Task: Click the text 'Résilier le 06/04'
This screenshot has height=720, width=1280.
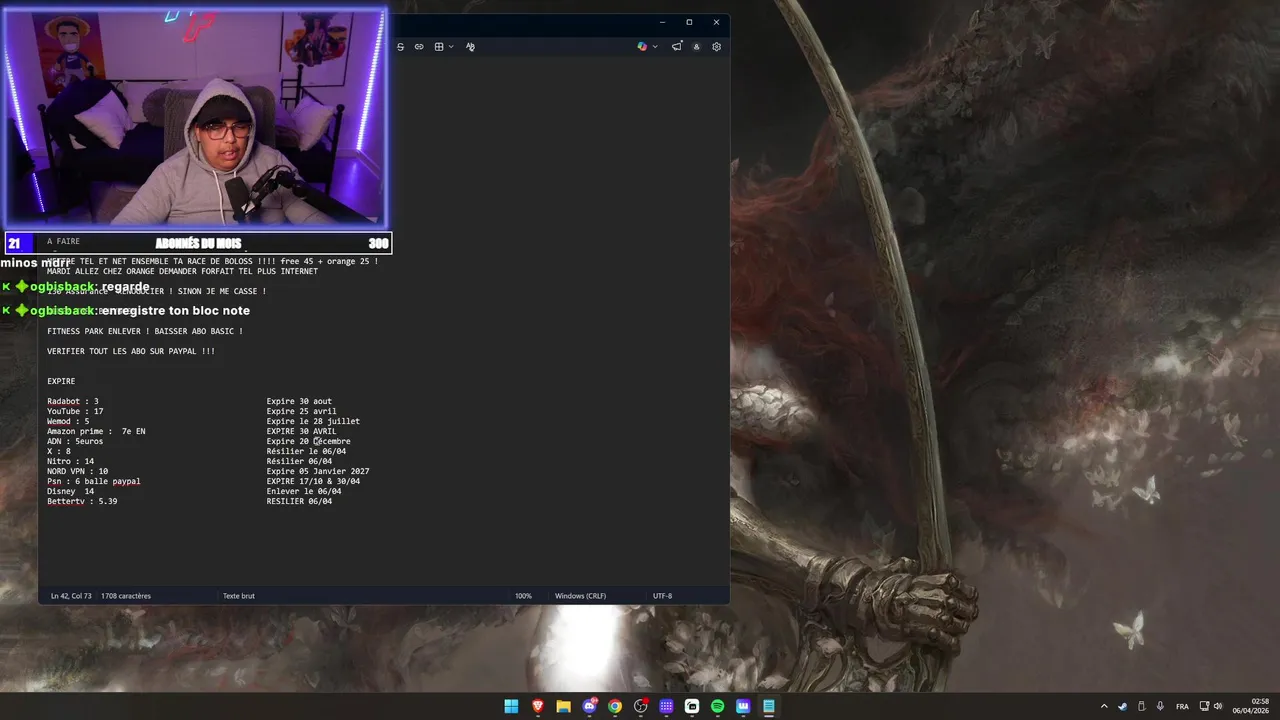Action: point(306,451)
